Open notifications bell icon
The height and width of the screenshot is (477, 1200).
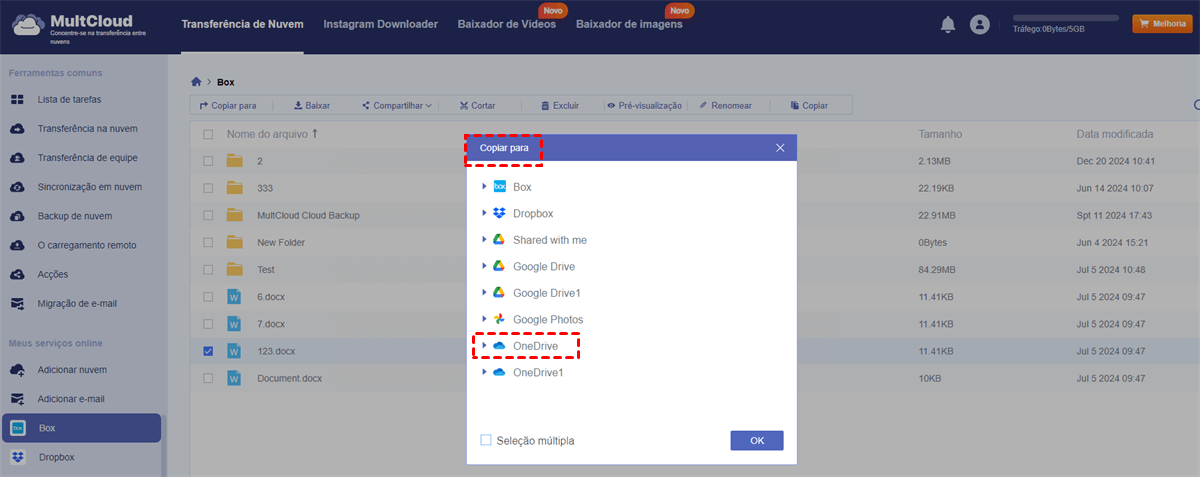click(x=948, y=25)
